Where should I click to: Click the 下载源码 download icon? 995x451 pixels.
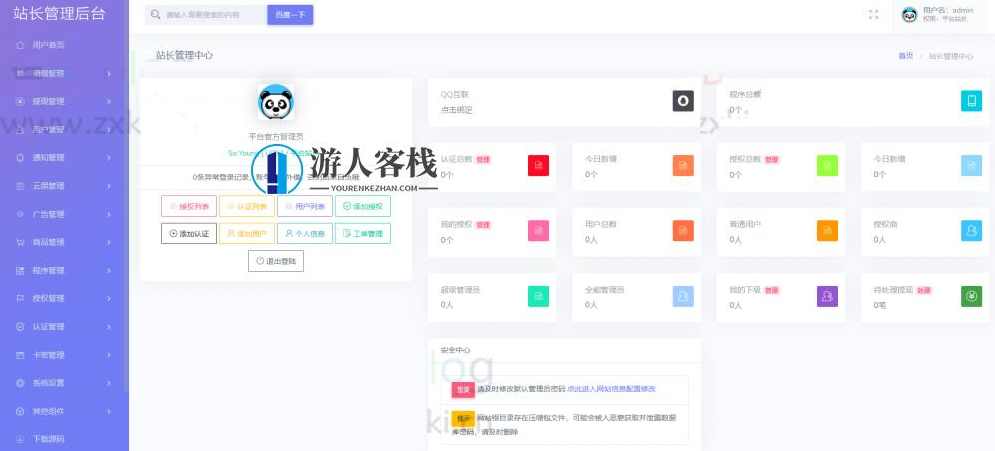(20, 439)
